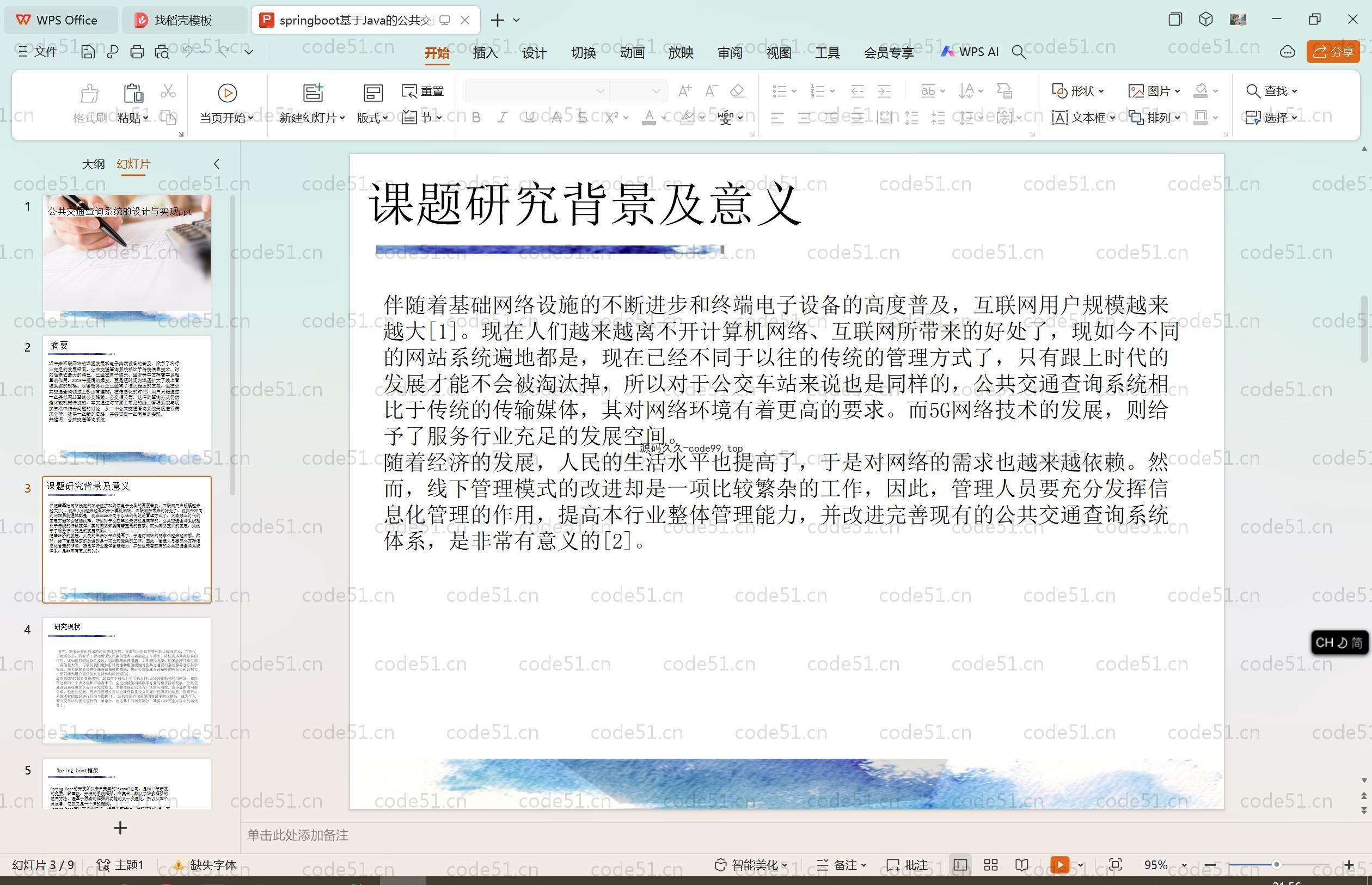1372x885 pixels.
Task: Collapse the slide thumbnail panel chevron
Action: tap(217, 164)
